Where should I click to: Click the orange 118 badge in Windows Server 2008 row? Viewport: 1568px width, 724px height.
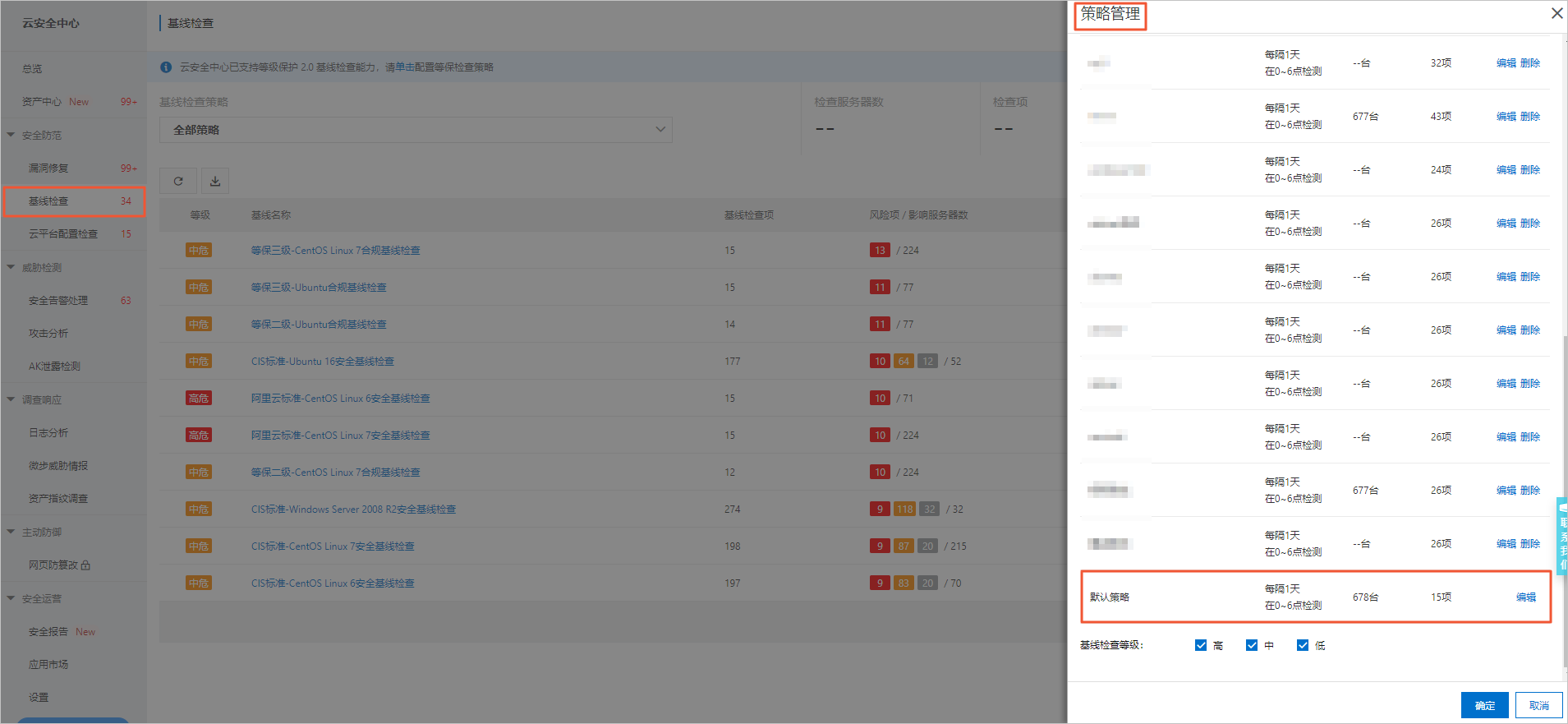904,510
